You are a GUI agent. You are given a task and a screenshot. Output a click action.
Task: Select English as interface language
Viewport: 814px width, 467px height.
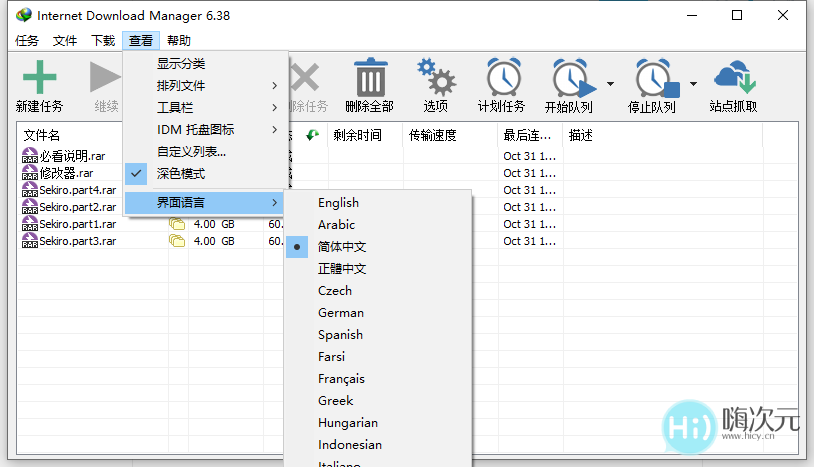pos(378,203)
